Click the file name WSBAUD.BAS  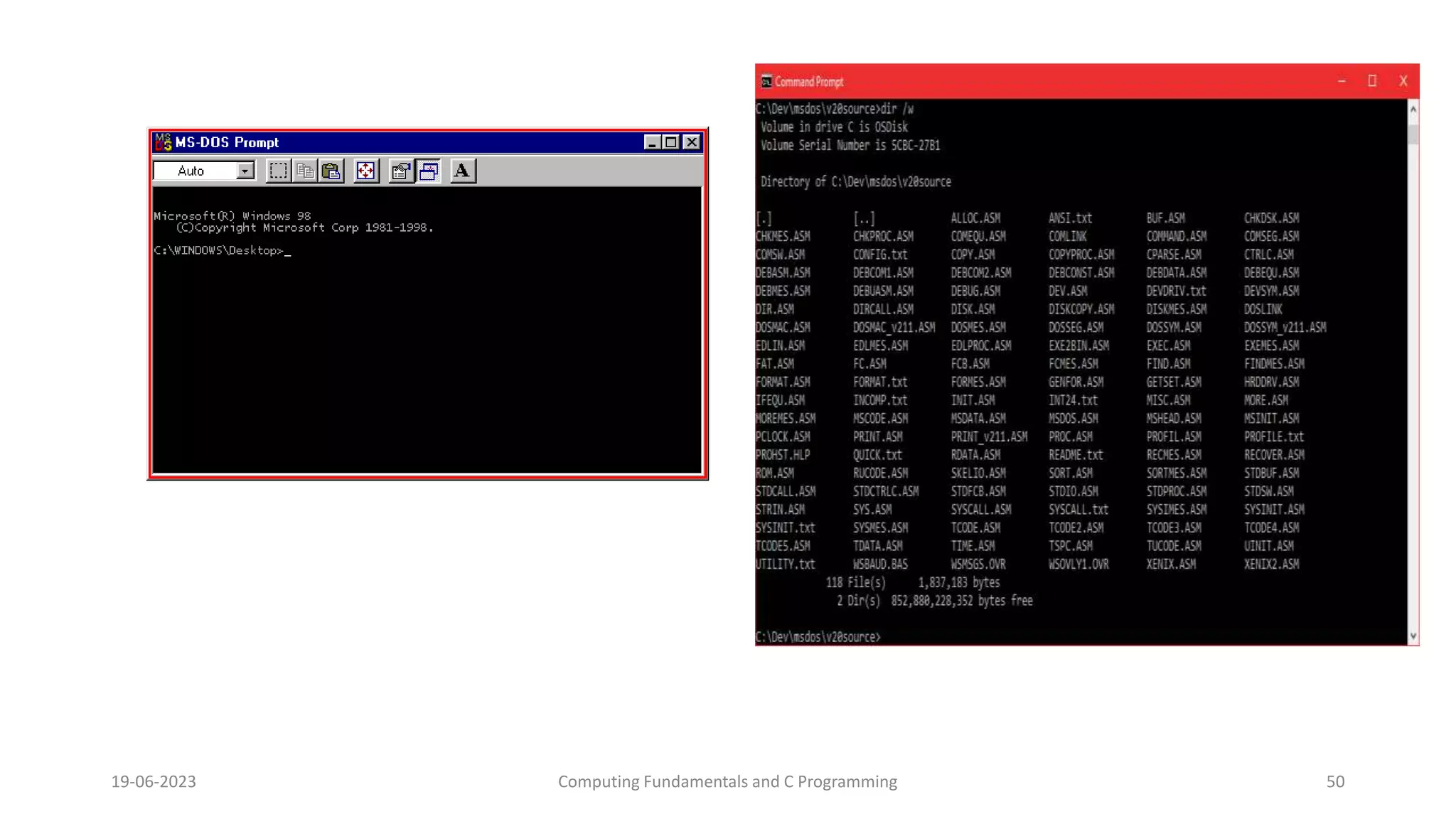pos(880,564)
